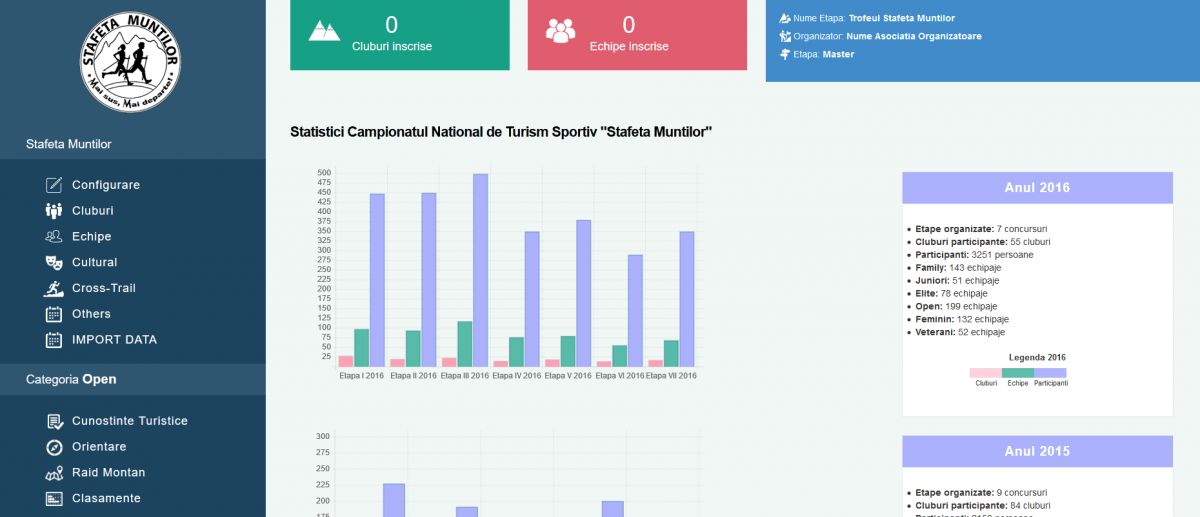Click Cluburi participante: 55 cluburi line
Image resolution: width=1200 pixels, height=517 pixels.
pos(982,241)
